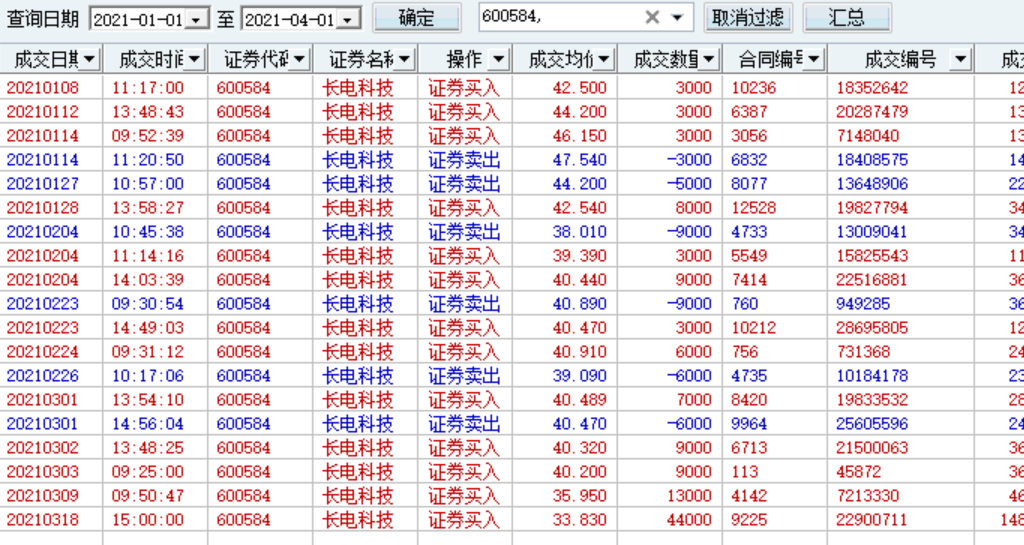Image resolution: width=1024 pixels, height=545 pixels.
Task: Select price cell 47.540
Action: coord(579,160)
